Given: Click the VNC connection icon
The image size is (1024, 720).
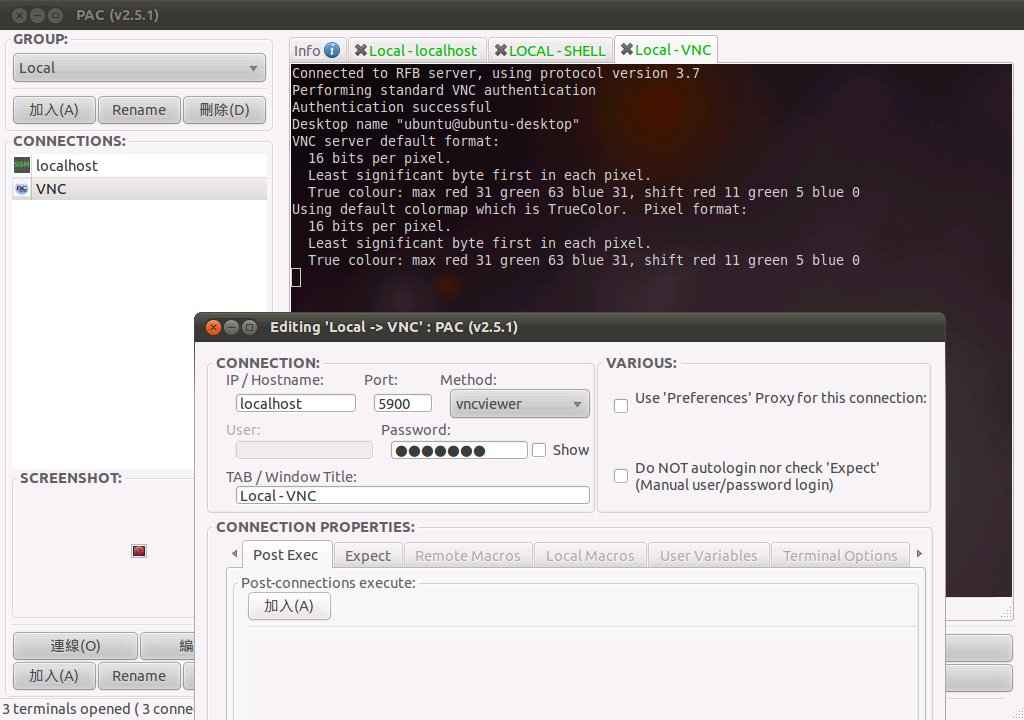Looking at the screenshot, I should point(22,189).
